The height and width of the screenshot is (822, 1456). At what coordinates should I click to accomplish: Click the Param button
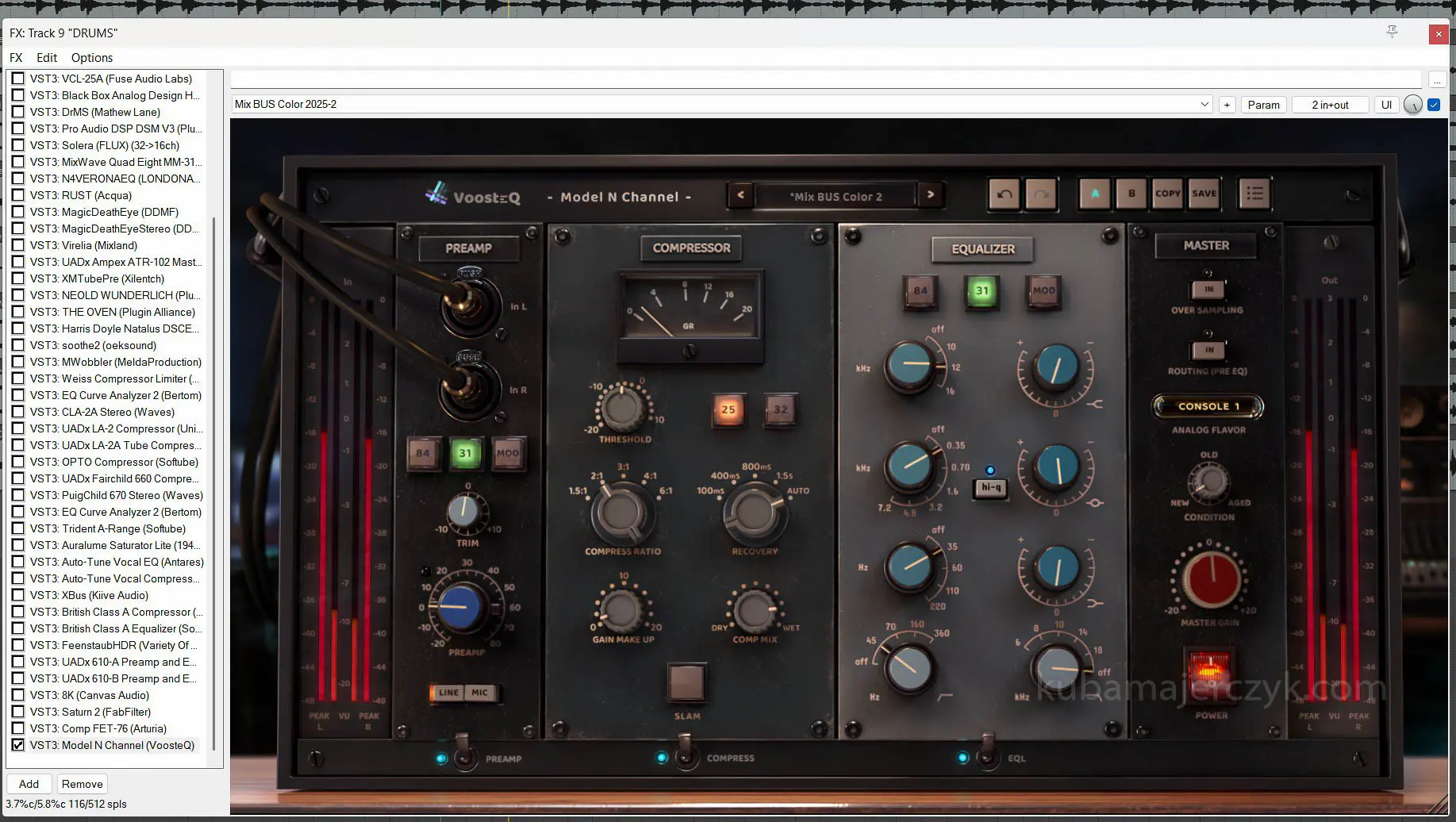[x=1263, y=105]
